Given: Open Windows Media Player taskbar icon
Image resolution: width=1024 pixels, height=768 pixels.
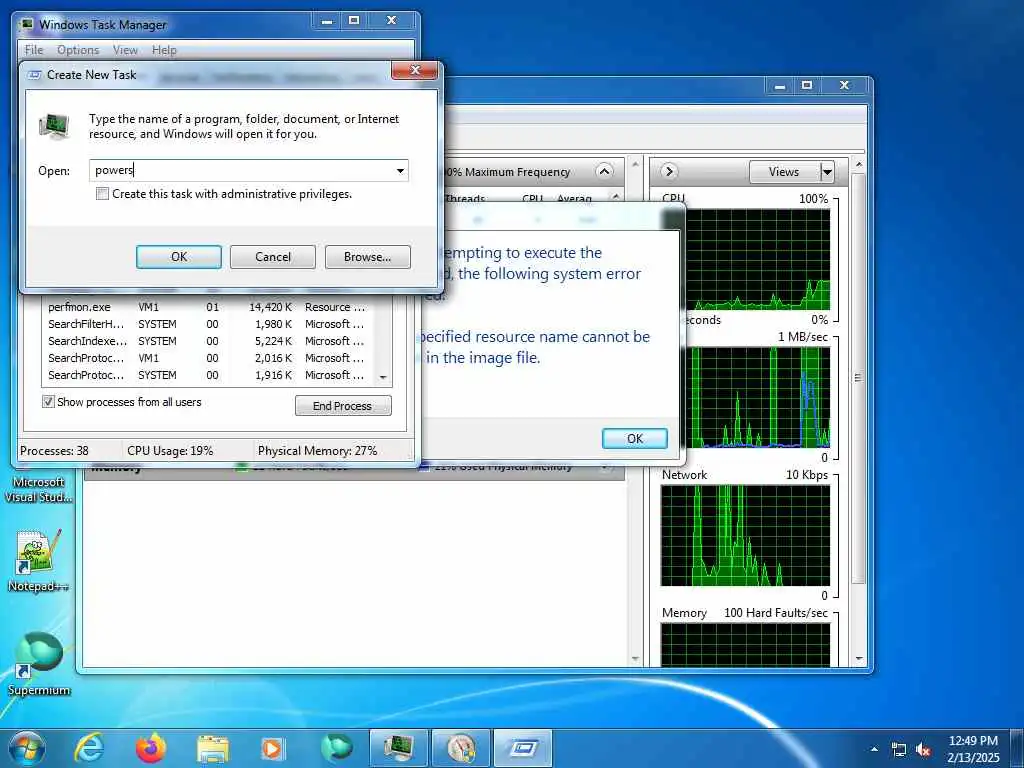Looking at the screenshot, I should [x=273, y=748].
